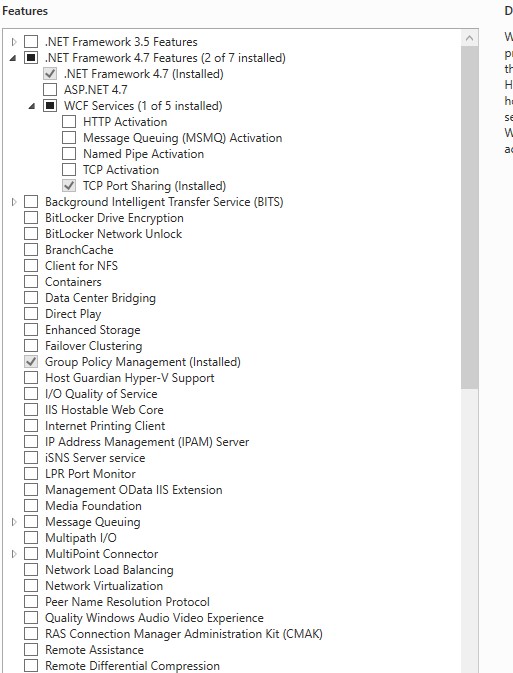The width and height of the screenshot is (513, 673).
Task: Select the Remote Assistance row label
Action: click(94, 650)
